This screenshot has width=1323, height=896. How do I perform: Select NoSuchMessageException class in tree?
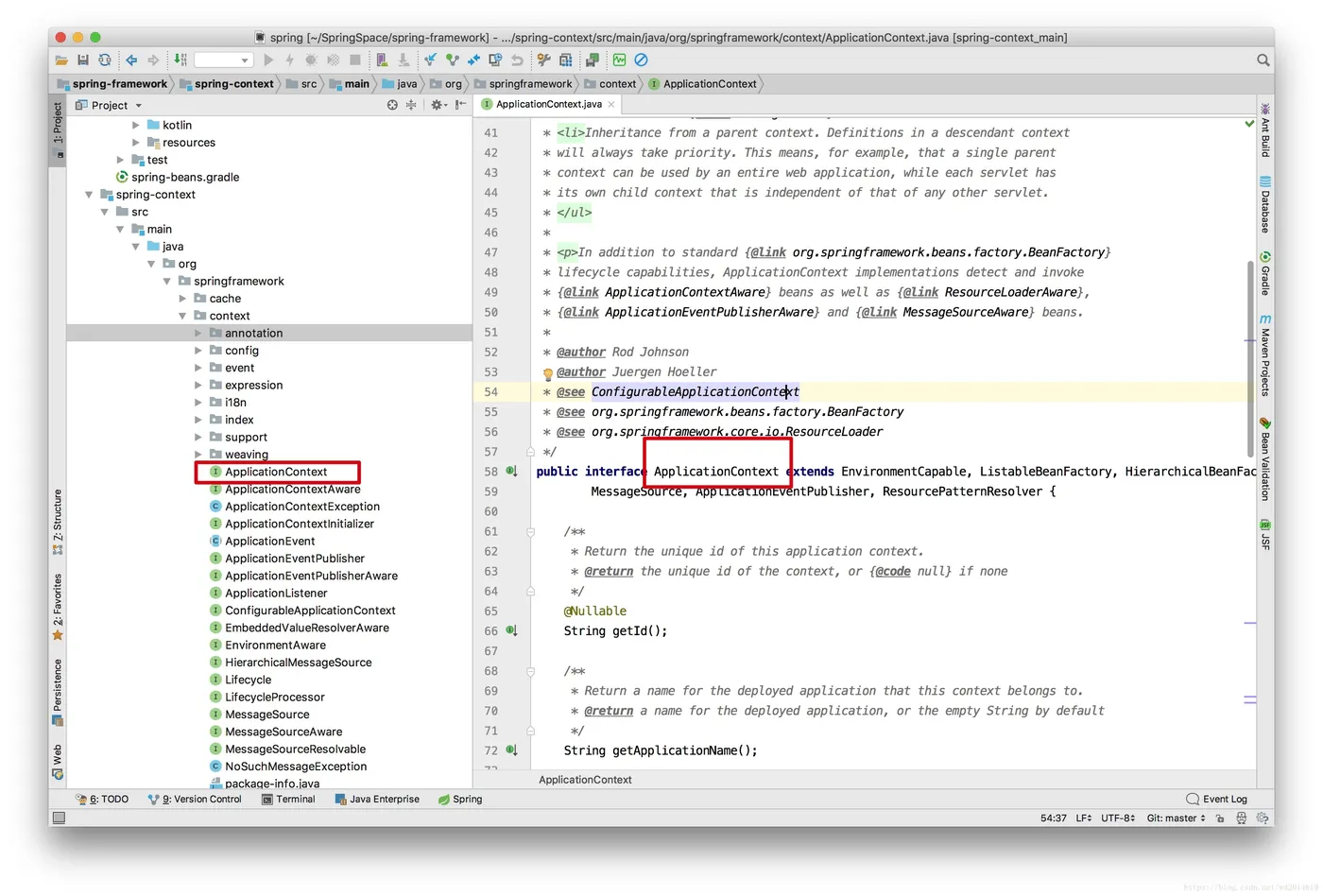(296, 767)
